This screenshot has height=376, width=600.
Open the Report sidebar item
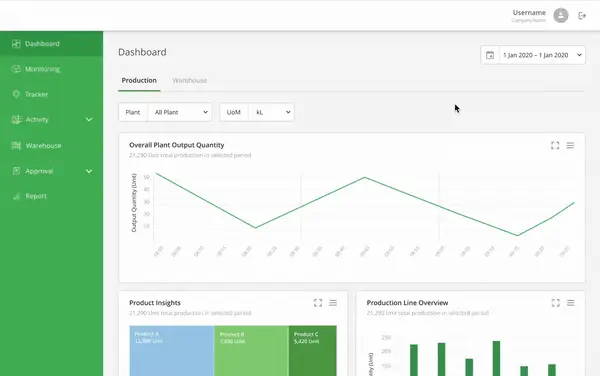pyautogui.click(x=51, y=196)
